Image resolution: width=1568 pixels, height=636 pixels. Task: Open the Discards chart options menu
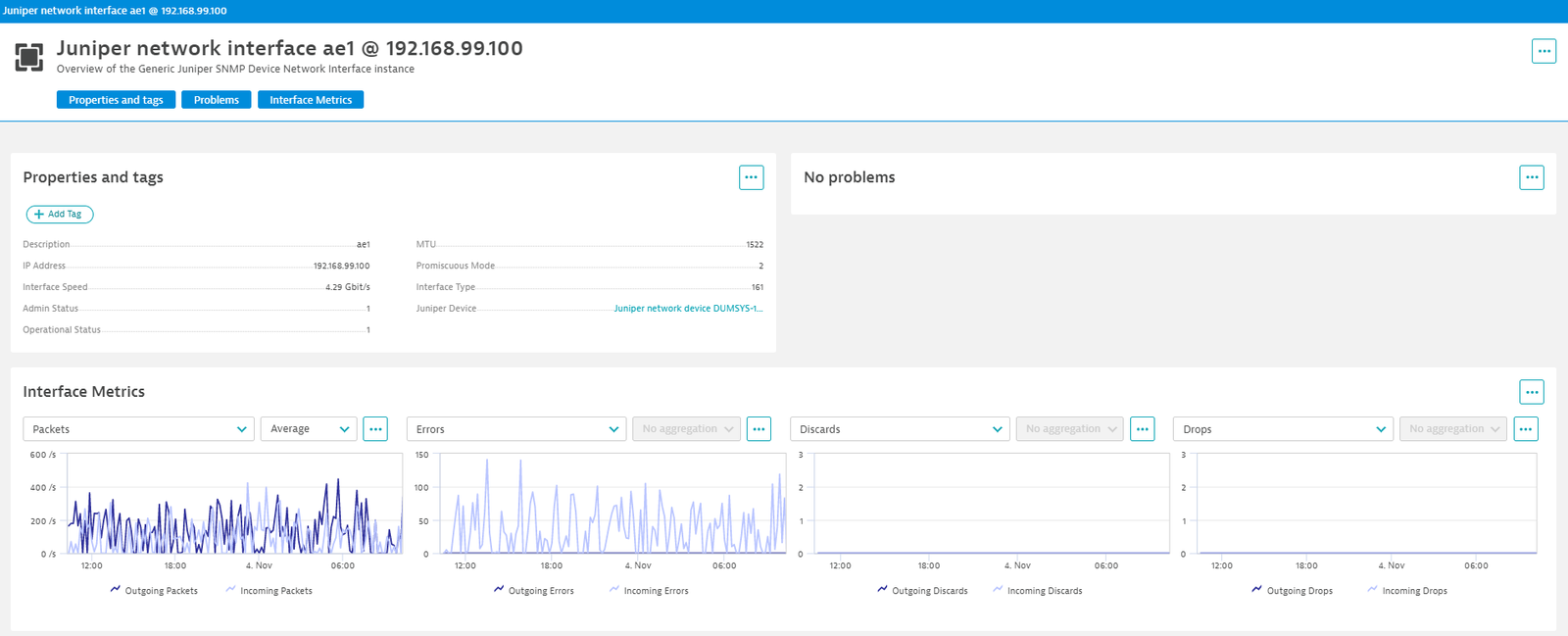coord(1143,429)
